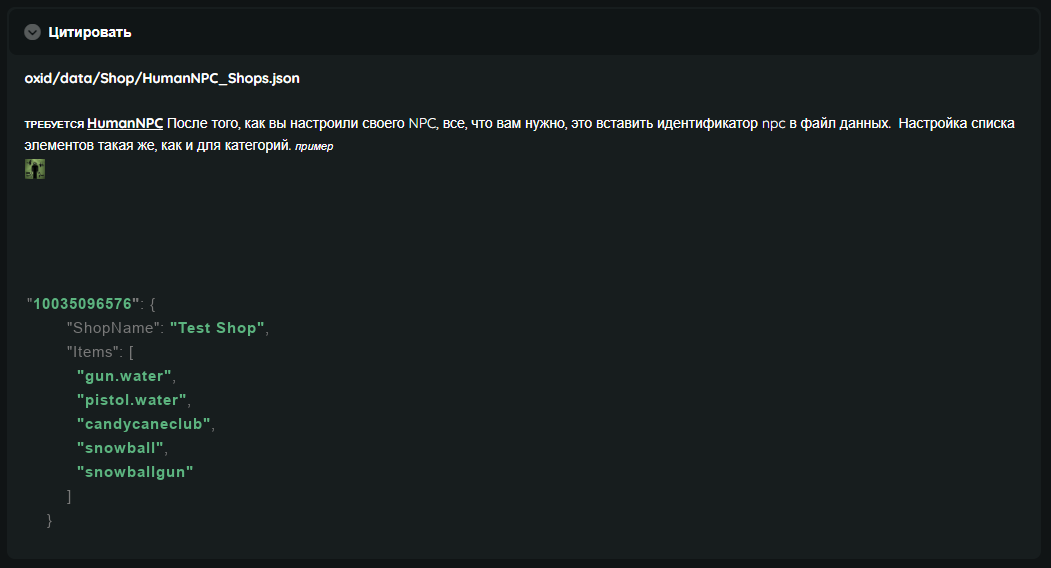Click the "Items" key in code
1051x568 pixels.
(x=93, y=352)
